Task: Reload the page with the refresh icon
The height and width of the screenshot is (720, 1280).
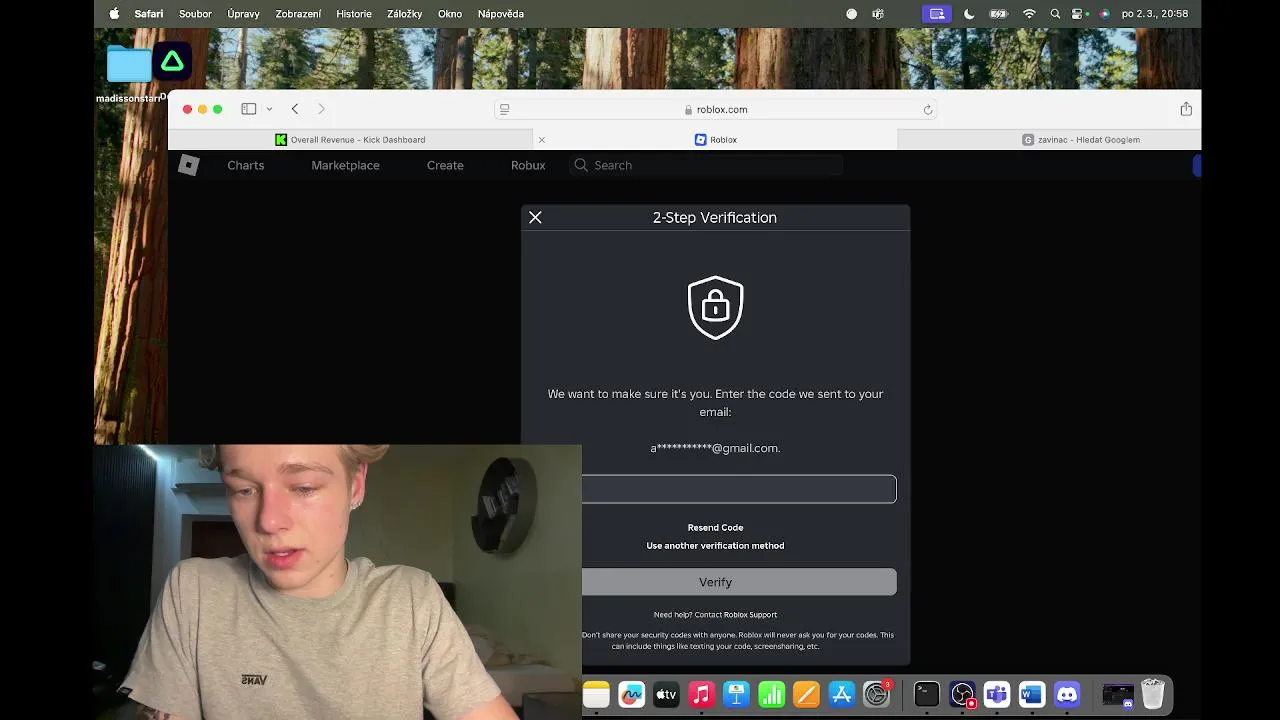Action: click(928, 109)
